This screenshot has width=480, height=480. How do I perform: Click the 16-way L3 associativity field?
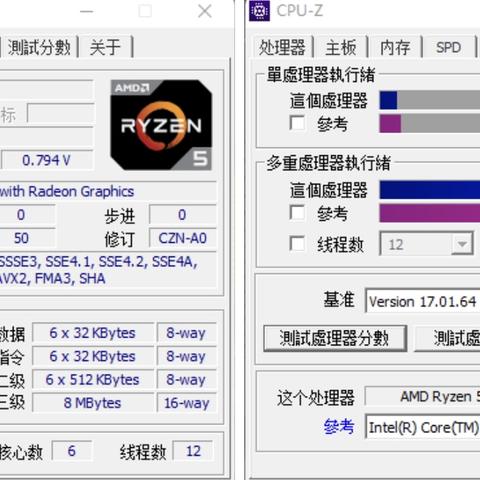pos(187,403)
